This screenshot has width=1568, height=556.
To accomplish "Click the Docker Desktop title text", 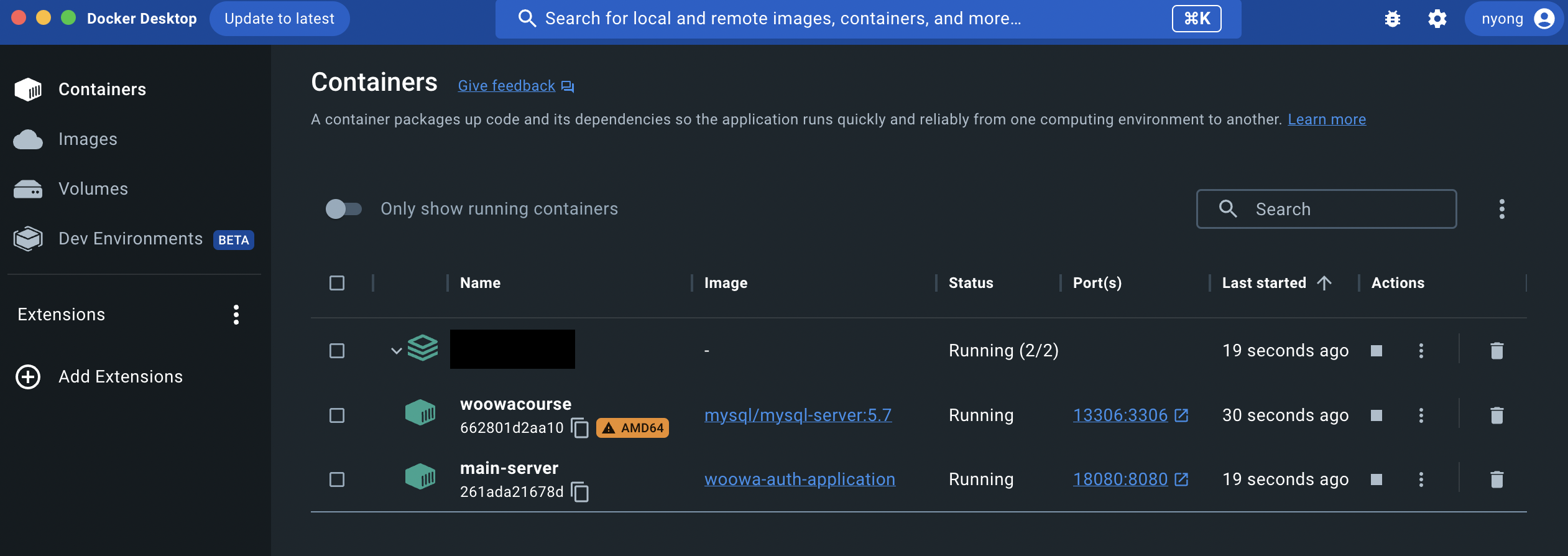I will 142,19.
